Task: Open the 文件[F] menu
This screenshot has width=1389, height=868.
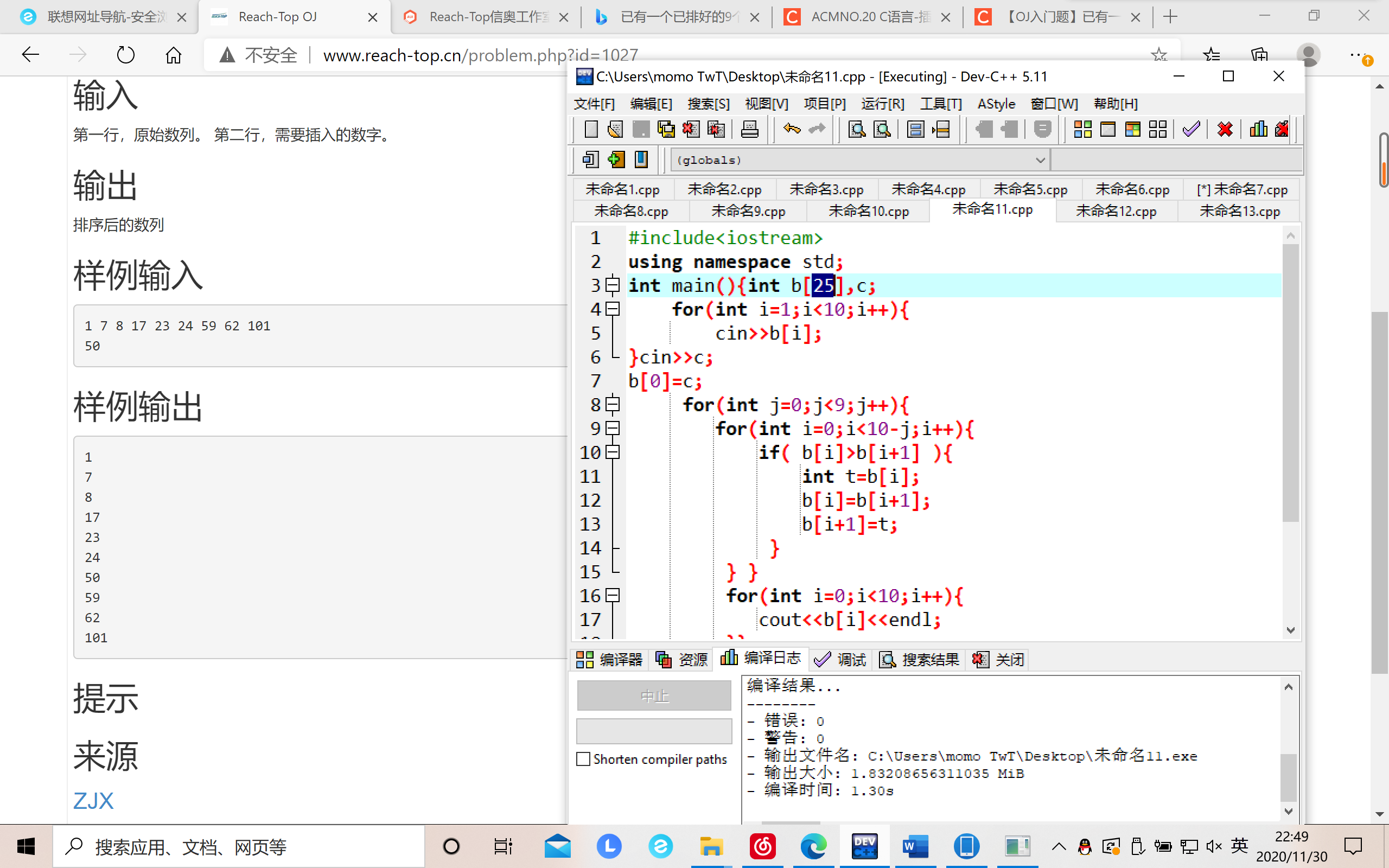Action: coord(595,104)
